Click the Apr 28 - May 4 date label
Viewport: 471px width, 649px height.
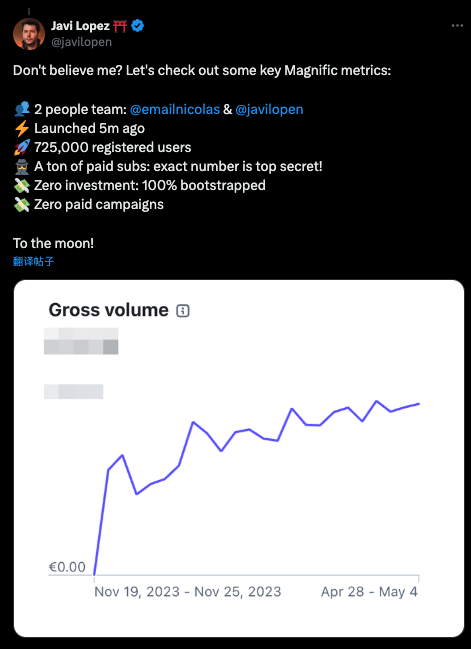[369, 591]
